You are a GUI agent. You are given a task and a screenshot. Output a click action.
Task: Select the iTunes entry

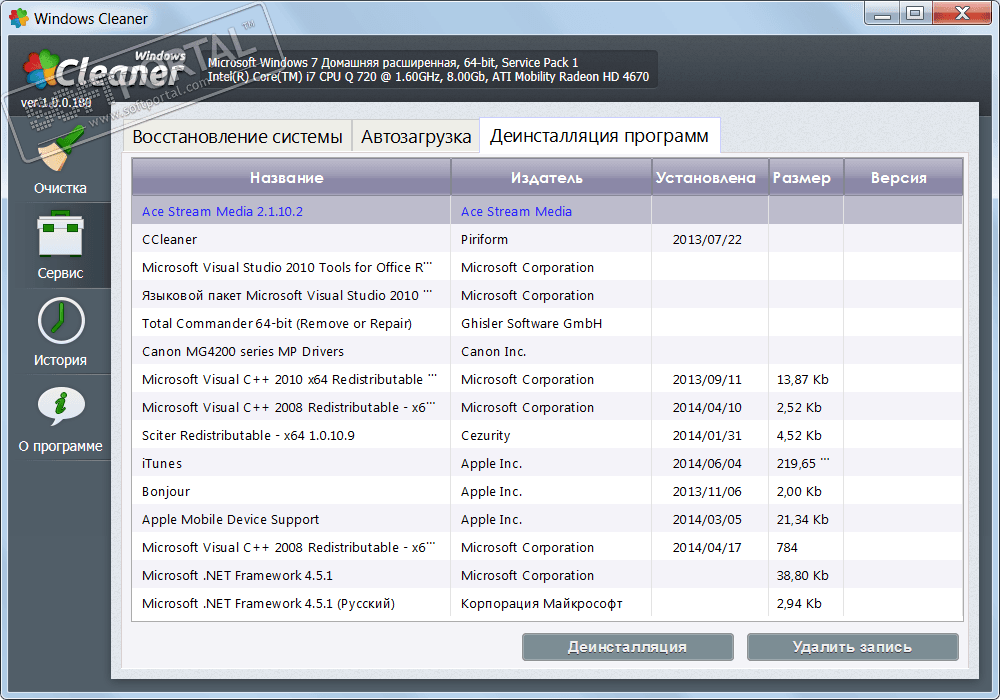[547, 463]
